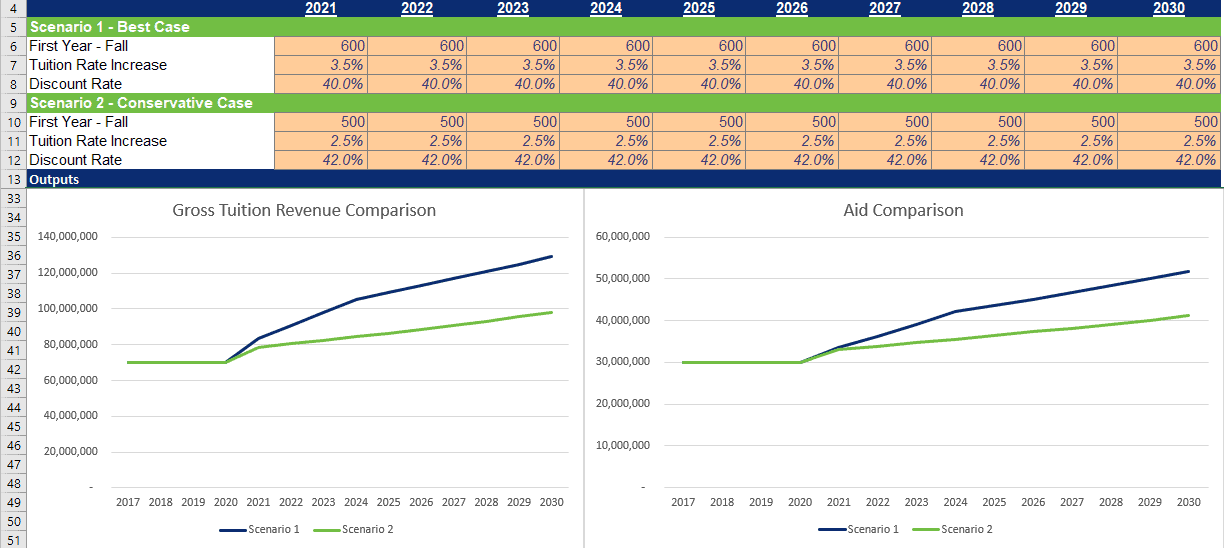The image size is (1224, 548).
Task: Select the 2028 column header cell
Action: click(978, 8)
